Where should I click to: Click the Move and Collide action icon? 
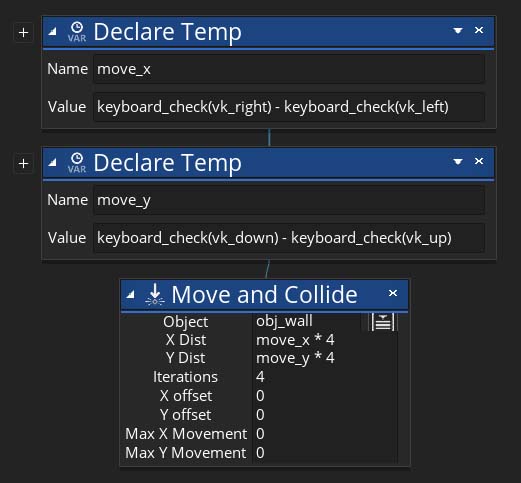point(155,294)
